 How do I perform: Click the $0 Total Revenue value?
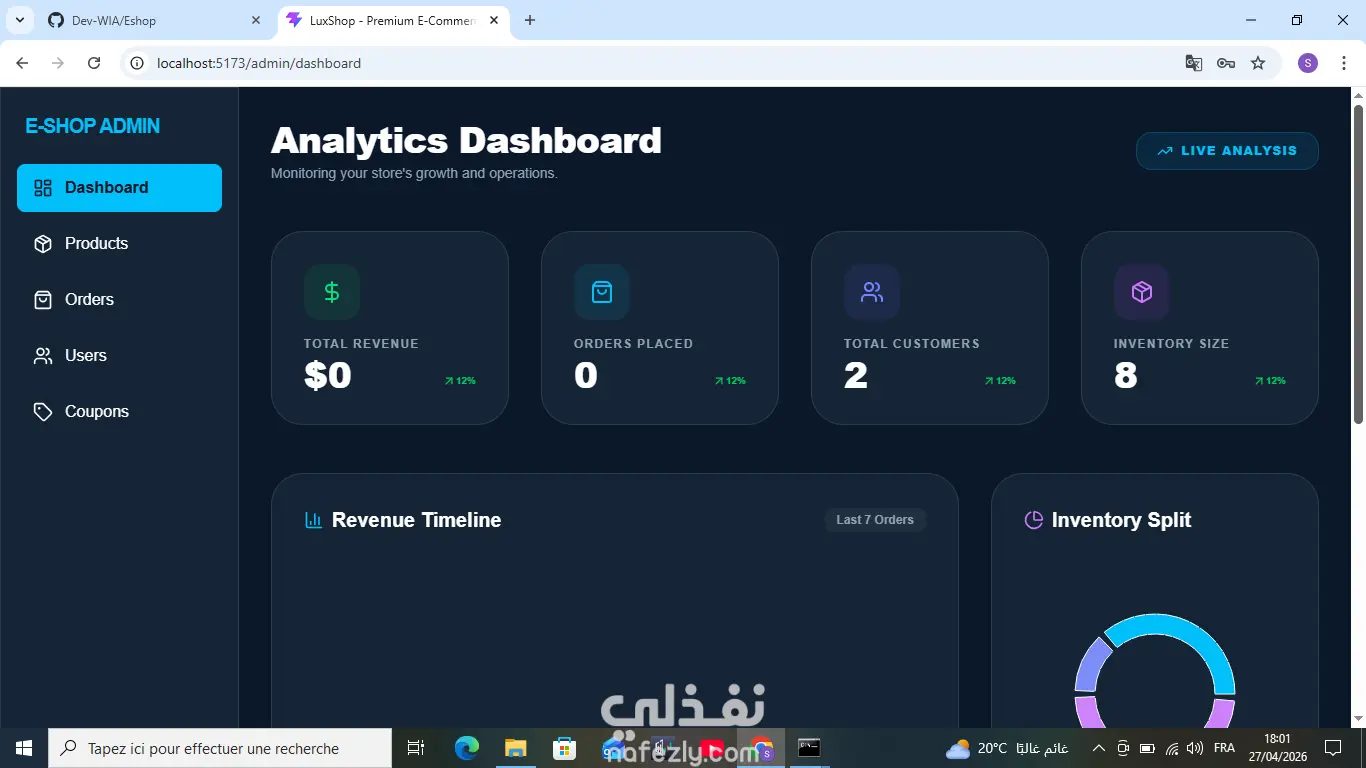[328, 376]
